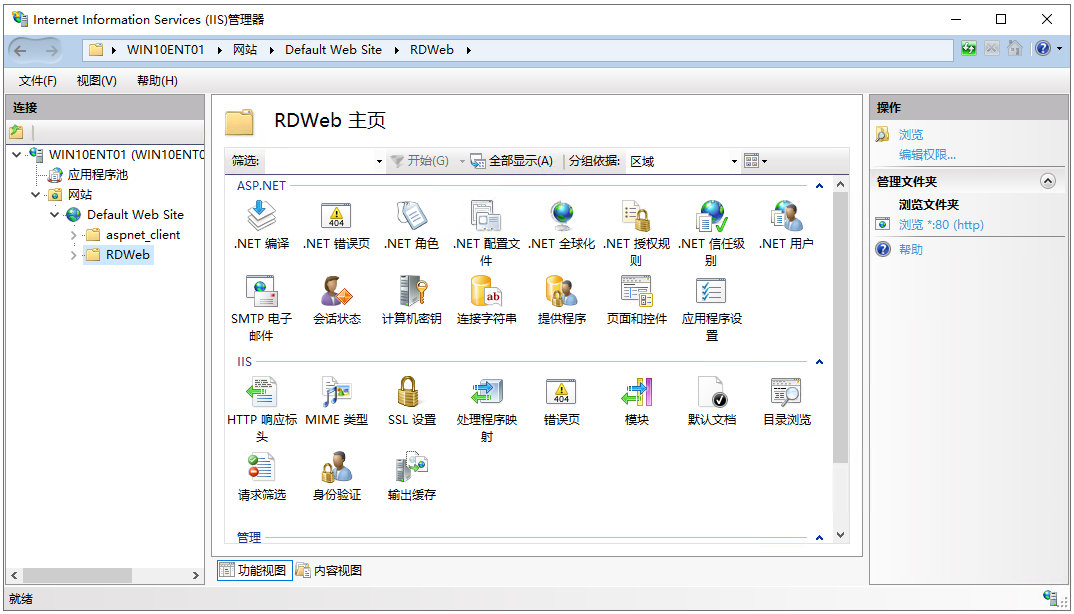This screenshot has width=1074, height=614.
Task: Click the 编辑权限... link
Action: 927,155
